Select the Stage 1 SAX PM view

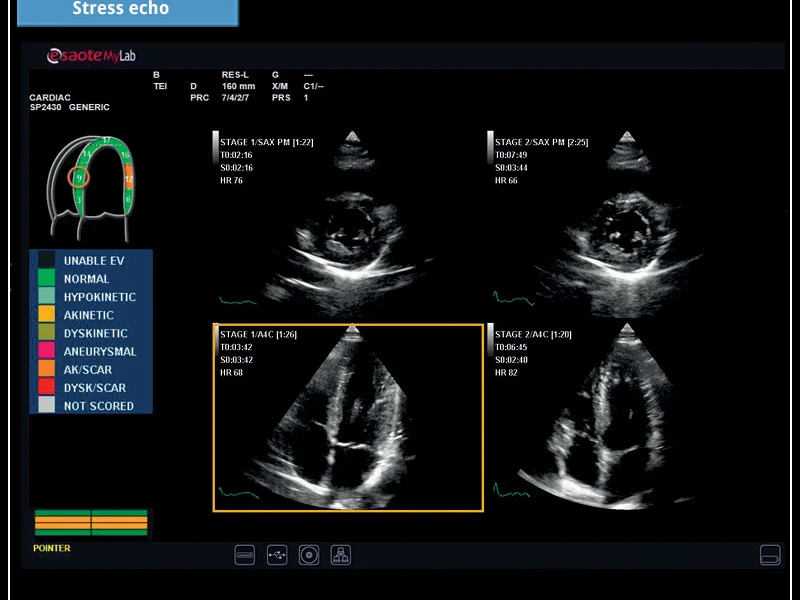click(x=347, y=225)
